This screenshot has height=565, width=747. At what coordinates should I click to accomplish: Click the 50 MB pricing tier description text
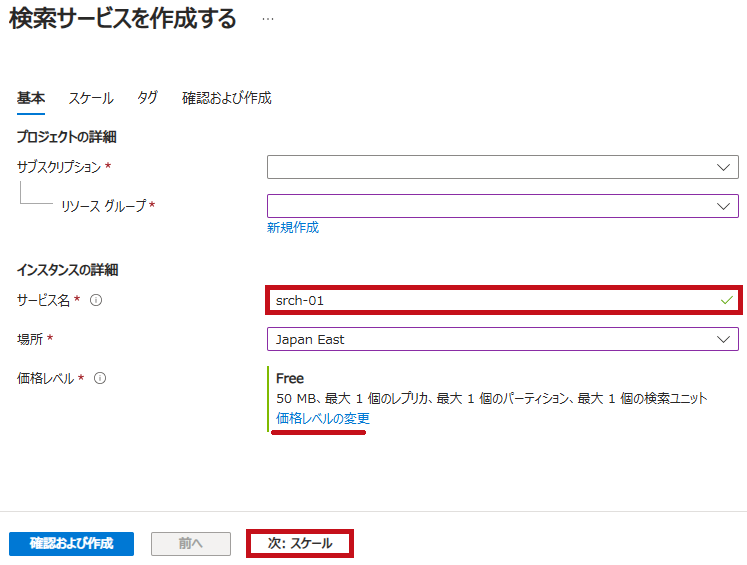[492, 398]
